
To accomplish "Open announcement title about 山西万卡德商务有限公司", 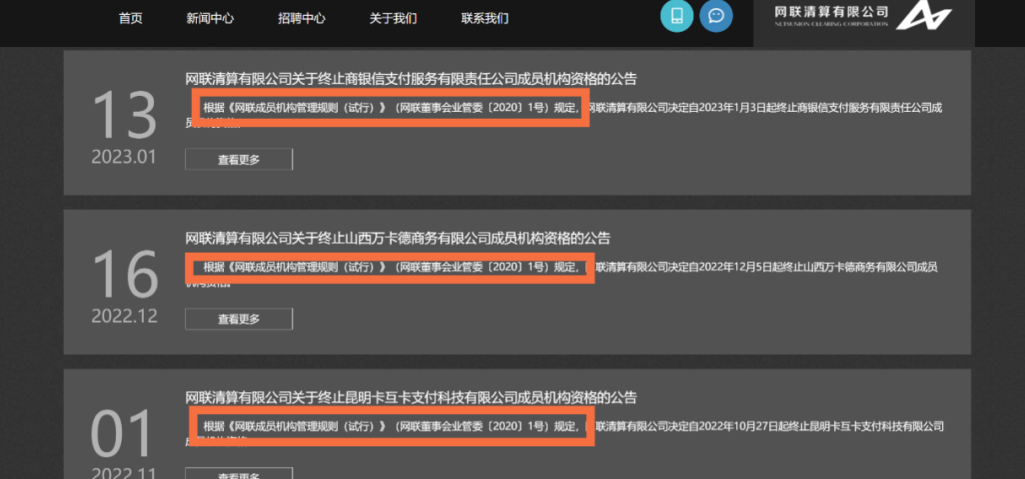I will 398,239.
